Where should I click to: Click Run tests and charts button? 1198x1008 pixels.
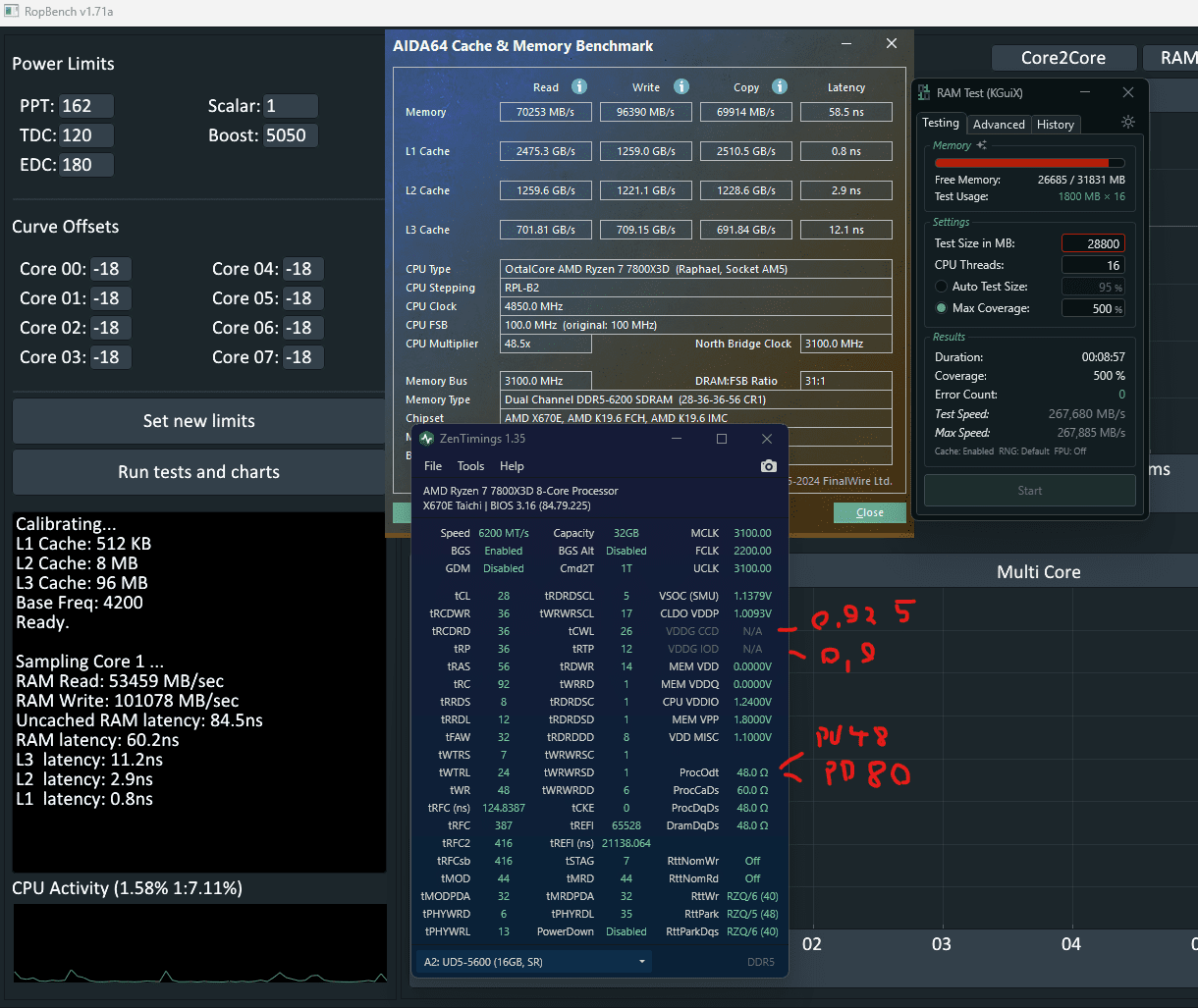199,472
